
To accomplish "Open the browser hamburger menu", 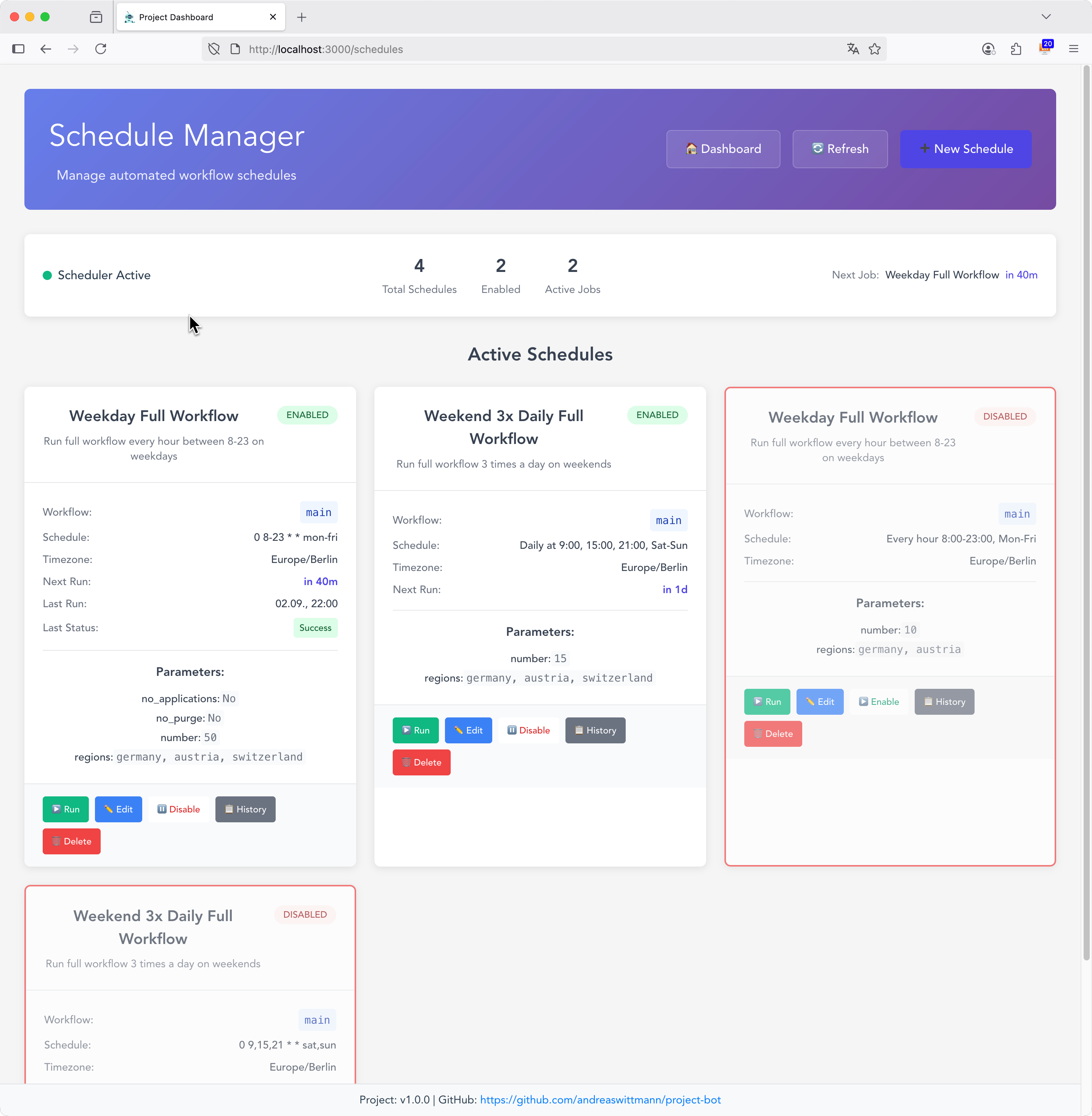I will (x=1074, y=49).
